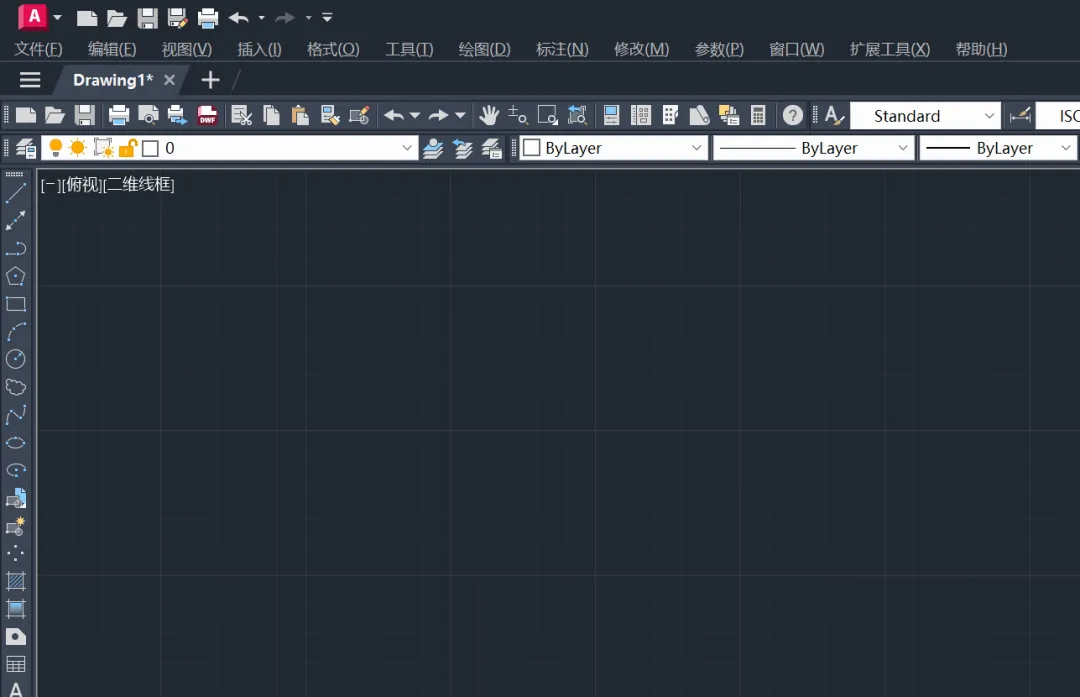Select the Construction Line tool
This screenshot has width=1080, height=697.
point(15,220)
